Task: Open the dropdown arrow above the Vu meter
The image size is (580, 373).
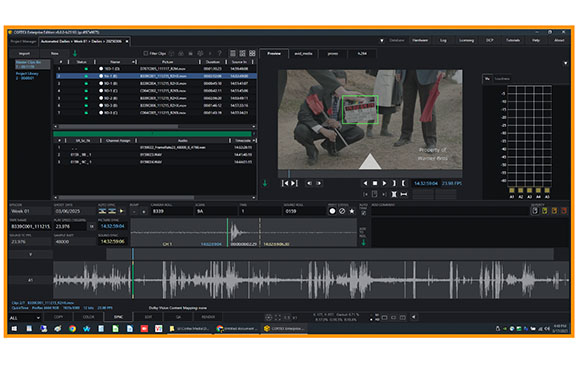Action: (x=566, y=63)
